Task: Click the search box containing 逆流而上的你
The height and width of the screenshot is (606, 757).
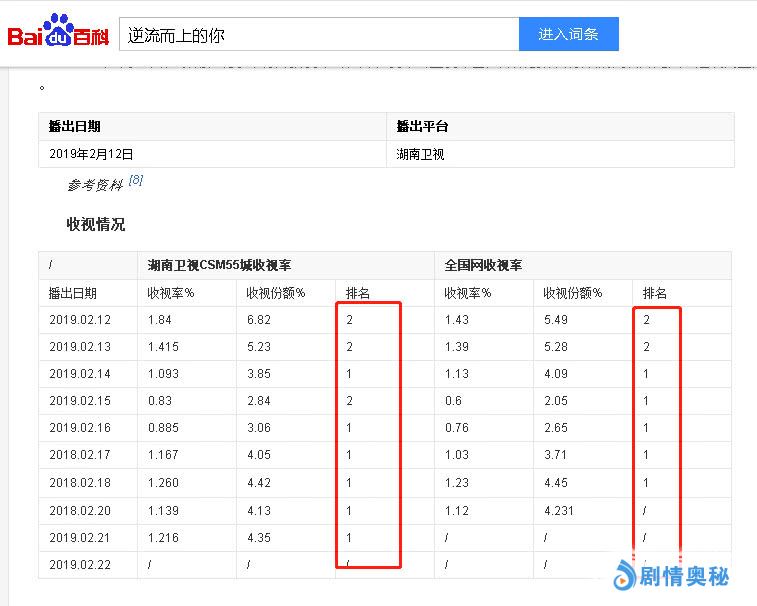Action: (x=318, y=34)
